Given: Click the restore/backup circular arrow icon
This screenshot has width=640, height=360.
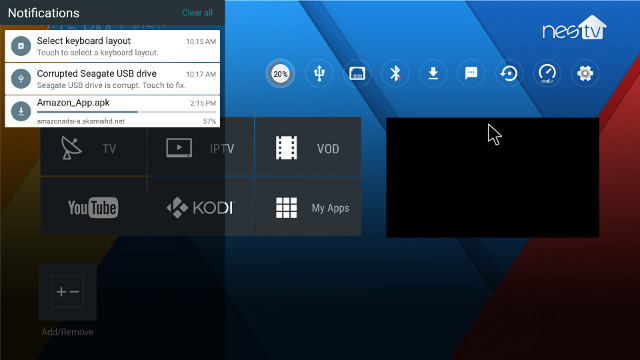Looking at the screenshot, I should pos(509,73).
